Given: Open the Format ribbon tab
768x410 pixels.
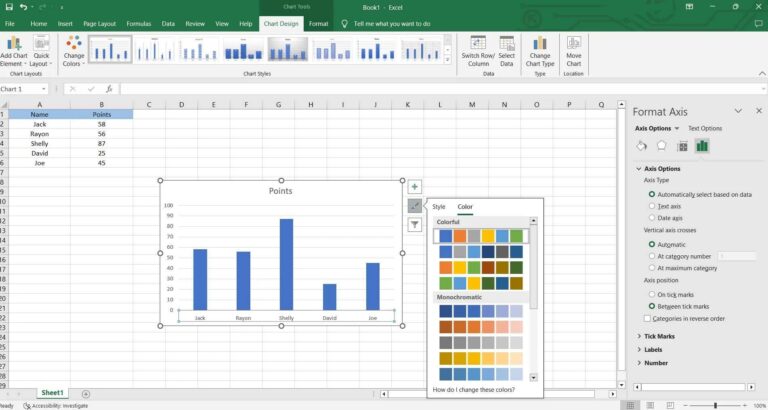Looking at the screenshot, I should (318, 24).
